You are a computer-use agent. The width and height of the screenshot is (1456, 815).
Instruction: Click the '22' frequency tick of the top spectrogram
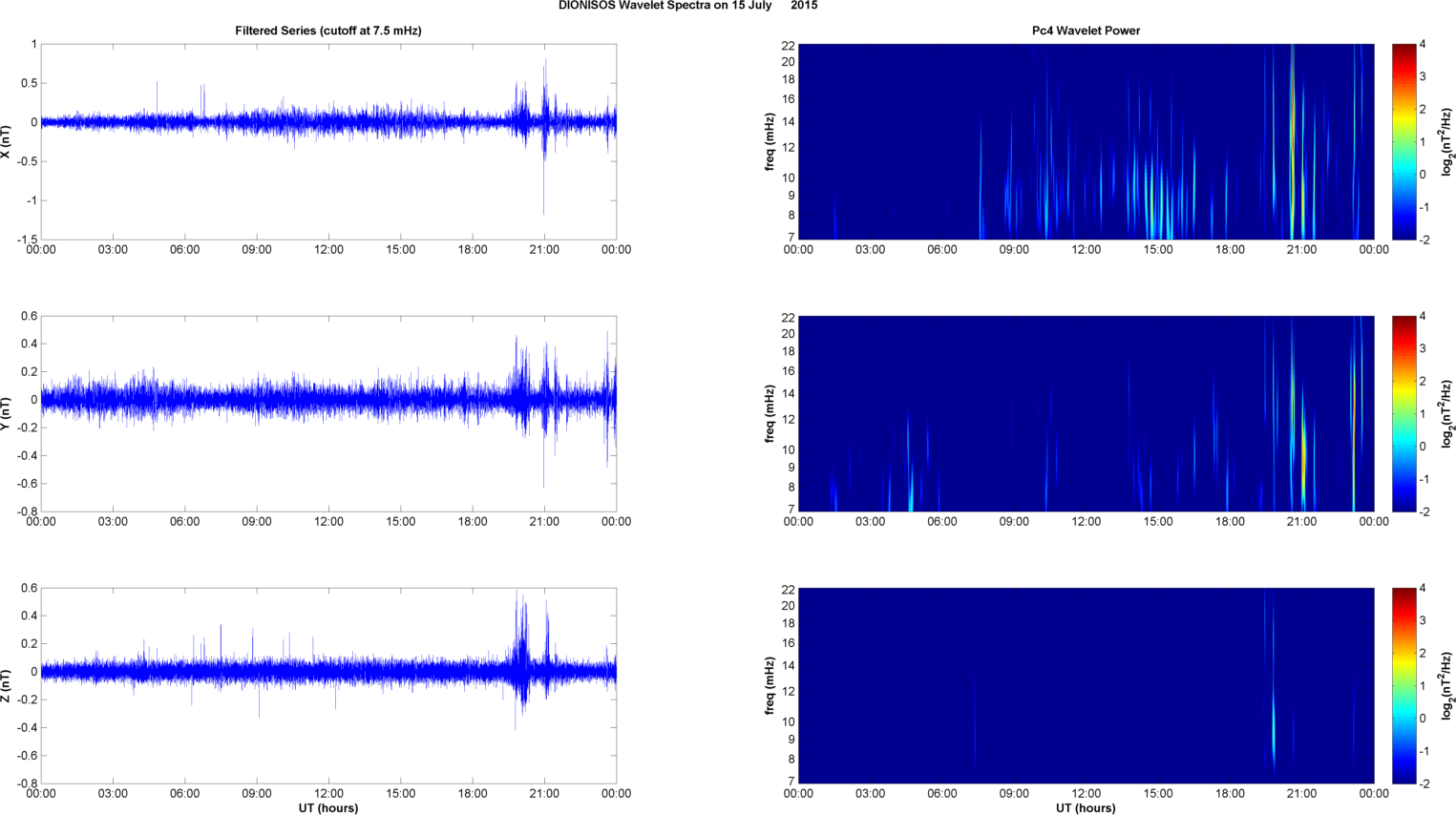[x=789, y=46]
